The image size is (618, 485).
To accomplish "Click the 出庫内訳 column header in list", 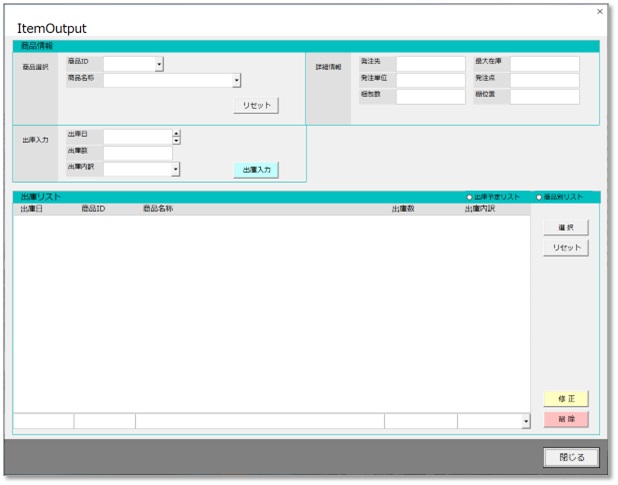I will coord(480,209).
